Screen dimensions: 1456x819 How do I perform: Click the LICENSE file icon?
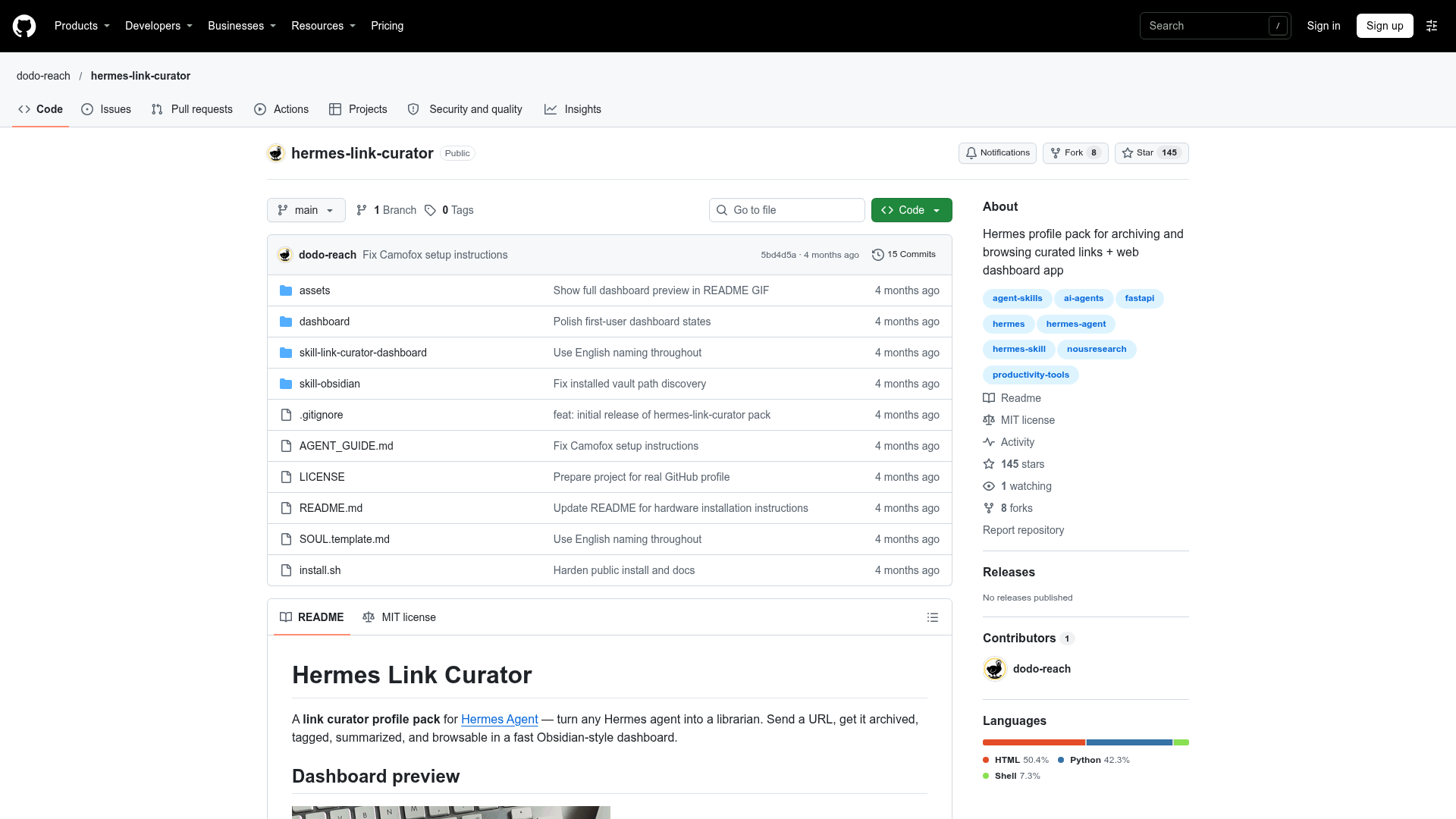click(286, 477)
